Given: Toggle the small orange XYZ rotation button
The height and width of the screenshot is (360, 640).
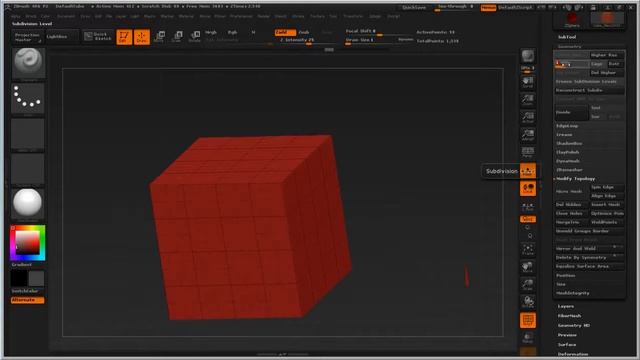Looking at the screenshot, I should [528, 219].
